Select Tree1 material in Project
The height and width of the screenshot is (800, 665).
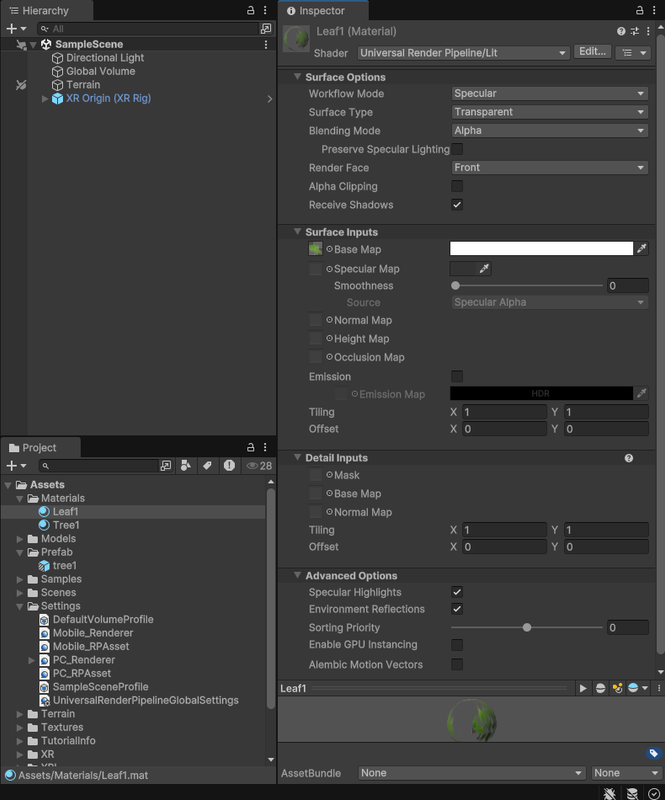tap(66, 525)
